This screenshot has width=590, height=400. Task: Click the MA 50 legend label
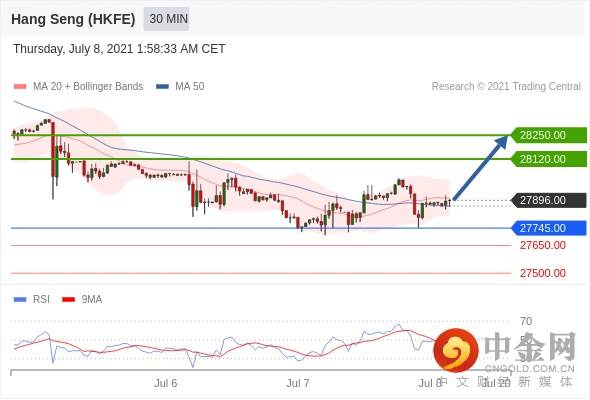click(x=190, y=87)
